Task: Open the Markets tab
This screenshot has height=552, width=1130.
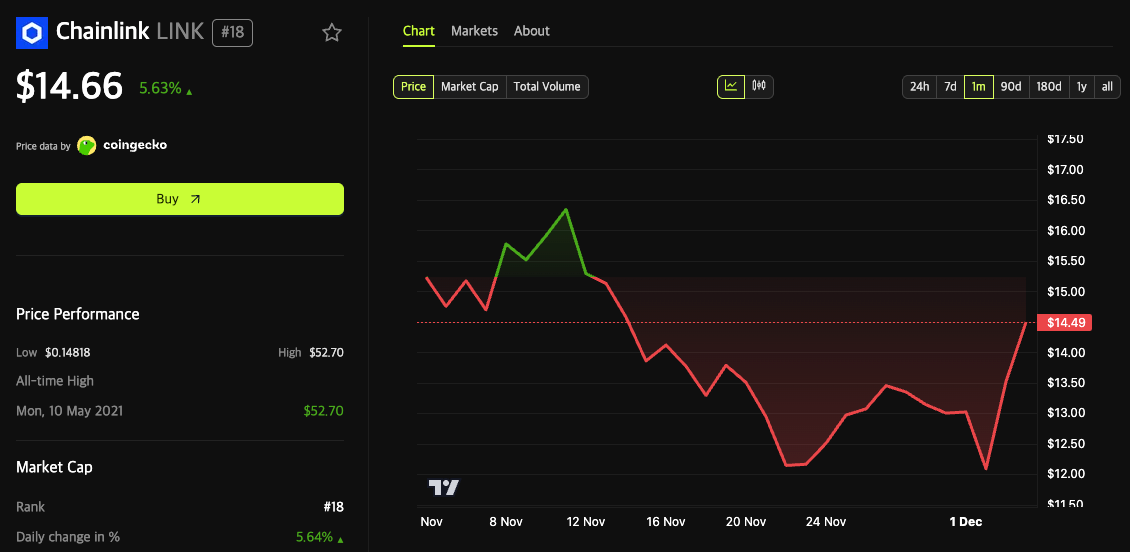Action: [474, 31]
